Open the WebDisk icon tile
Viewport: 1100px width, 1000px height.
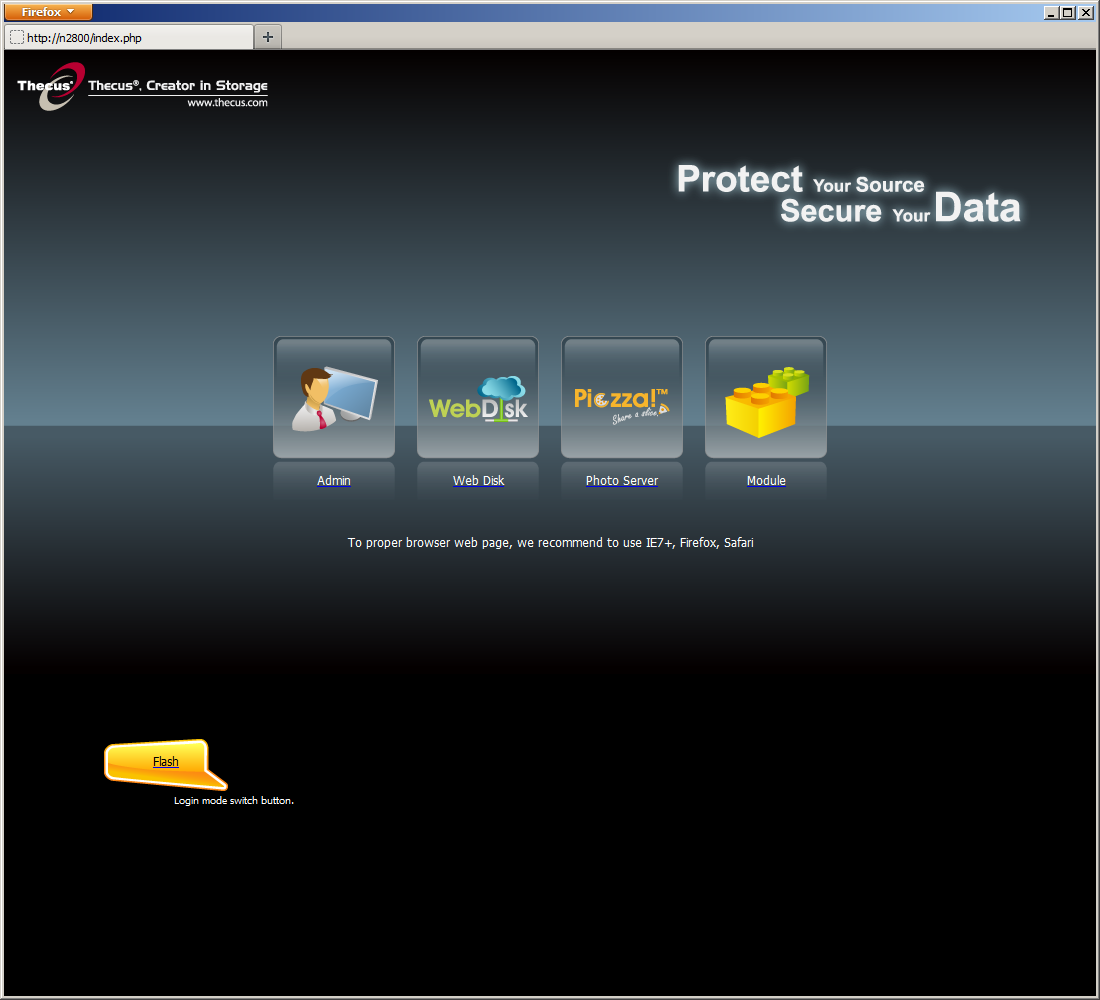pos(478,397)
